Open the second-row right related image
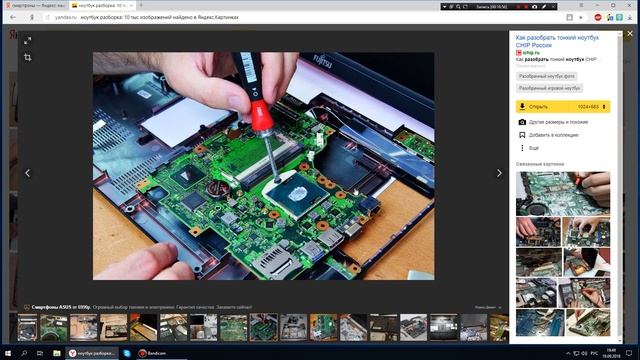The width and height of the screenshot is (640, 360). click(x=586, y=232)
